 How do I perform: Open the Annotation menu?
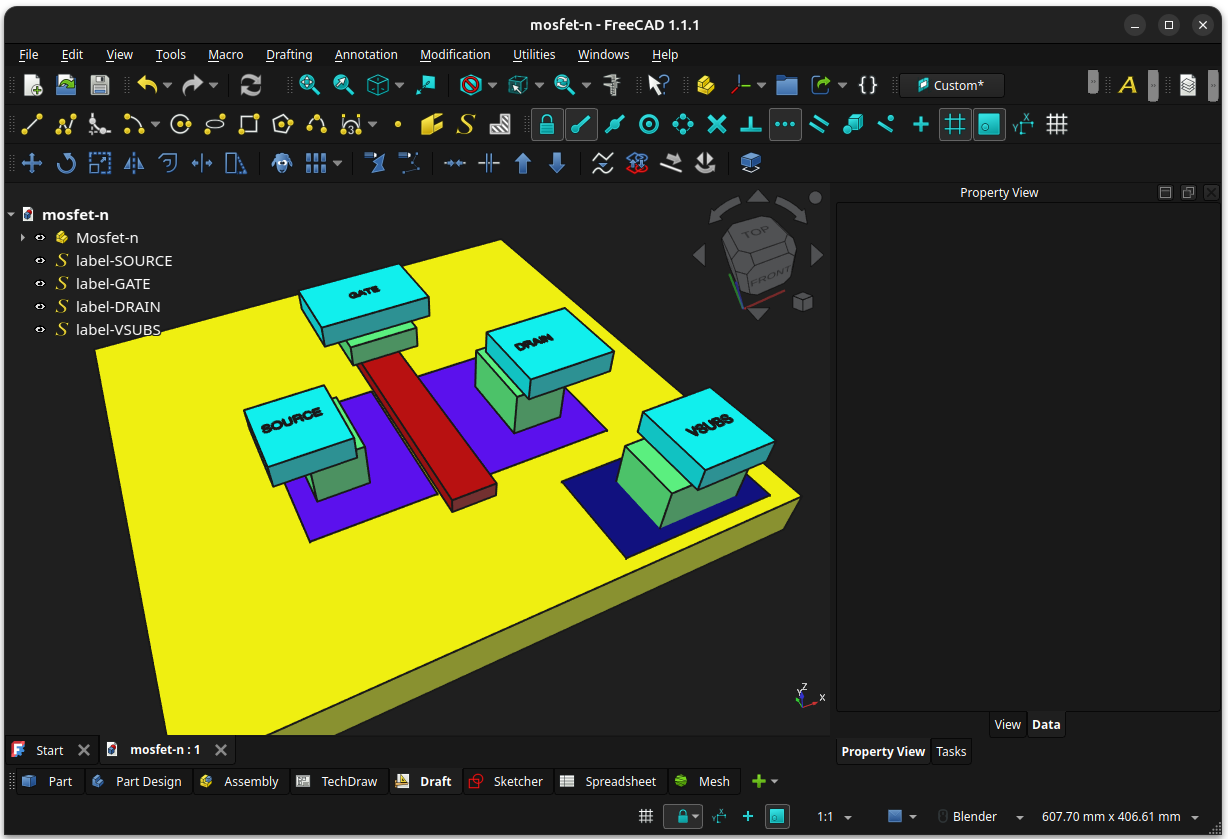(x=366, y=55)
